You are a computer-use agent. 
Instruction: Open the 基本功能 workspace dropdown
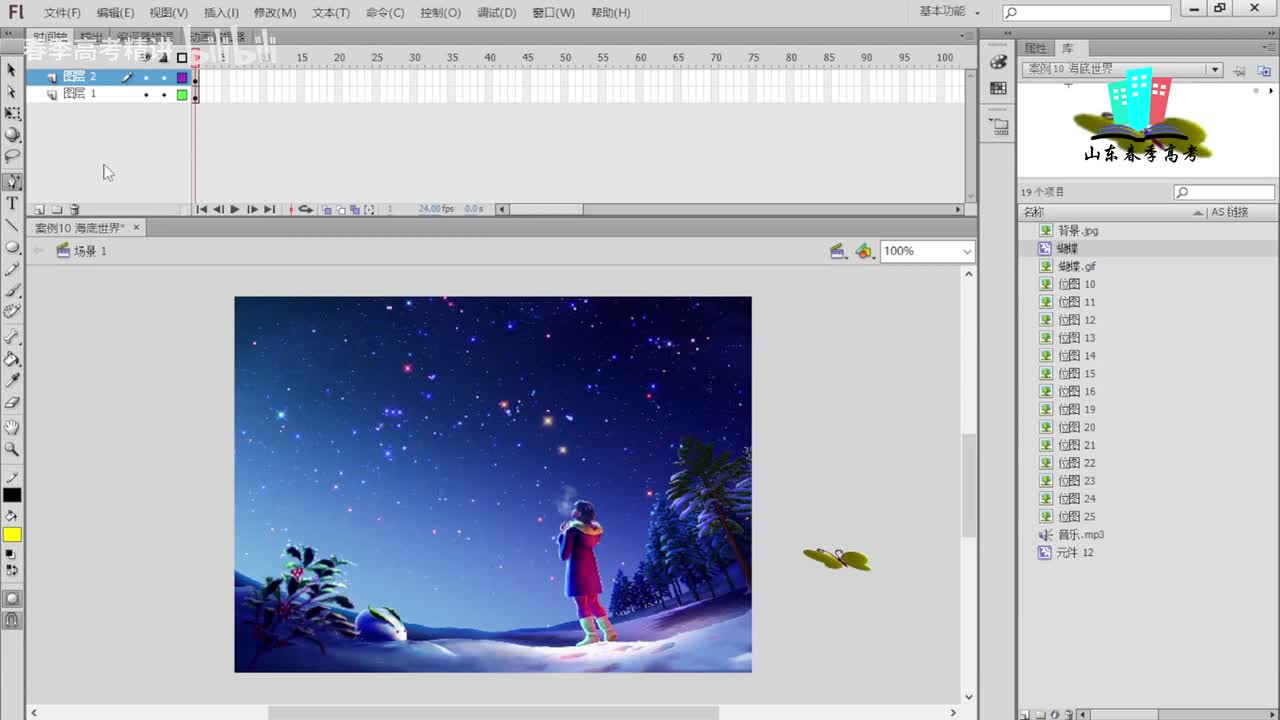pyautogui.click(x=950, y=11)
